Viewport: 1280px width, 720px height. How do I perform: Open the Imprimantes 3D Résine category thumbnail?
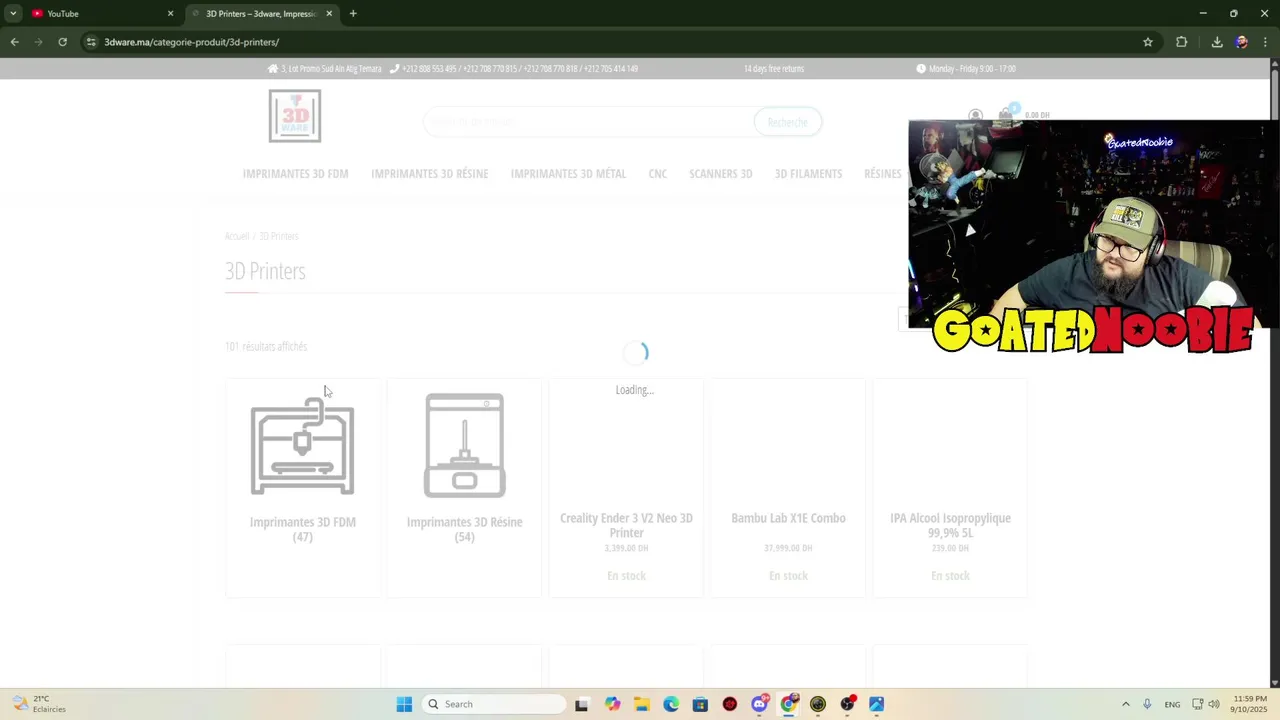[465, 446]
